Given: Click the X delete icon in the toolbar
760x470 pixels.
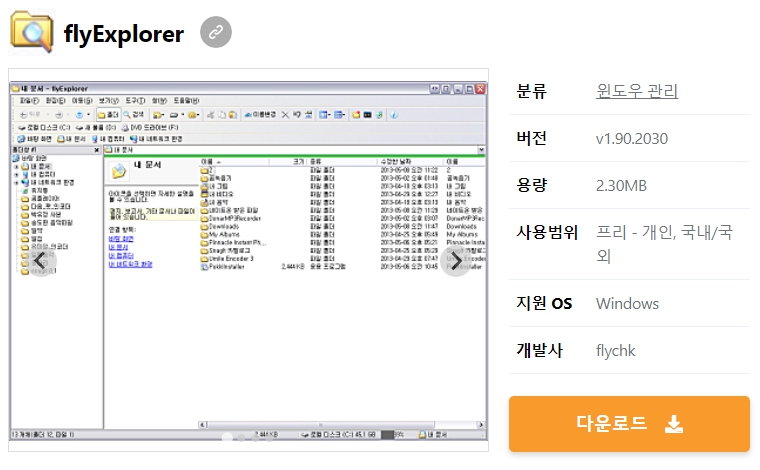Looking at the screenshot, I should point(285,115).
